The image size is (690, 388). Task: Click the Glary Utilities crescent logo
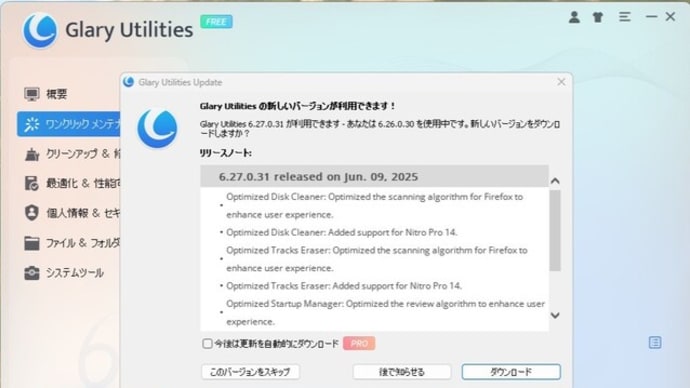(x=40, y=30)
